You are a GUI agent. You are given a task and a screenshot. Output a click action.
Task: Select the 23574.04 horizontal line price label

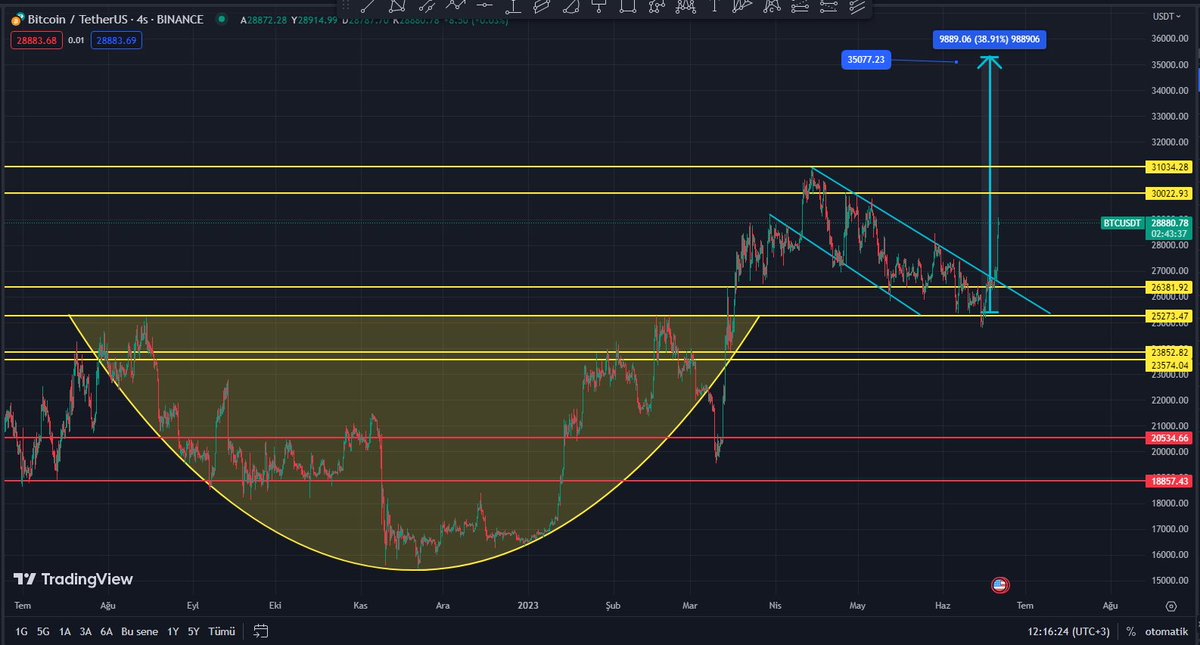pos(1170,365)
